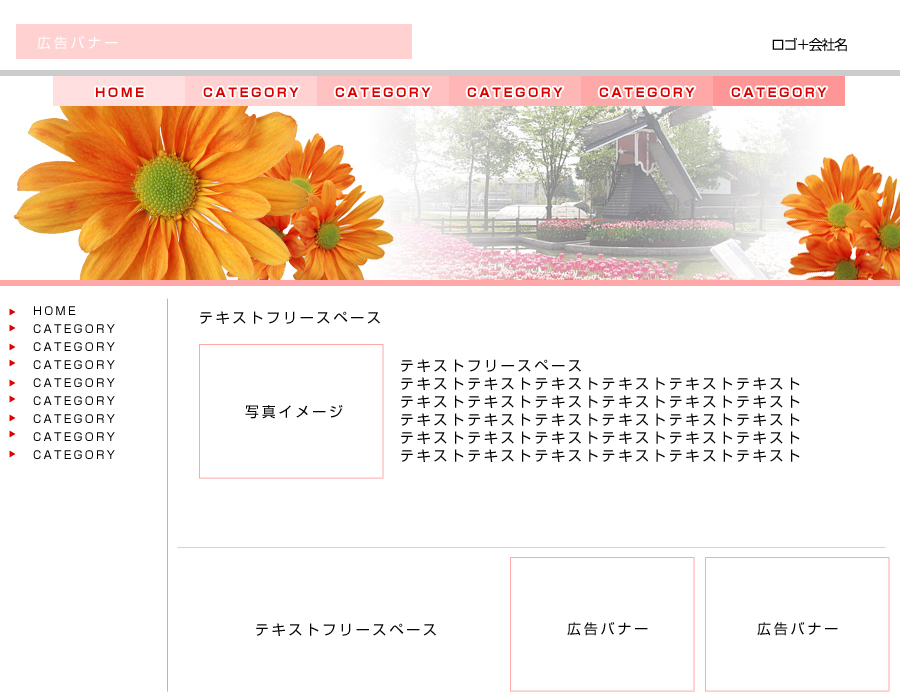
Task: Open the CATEGORY link directly below sidebar HOME
Action: (74, 329)
